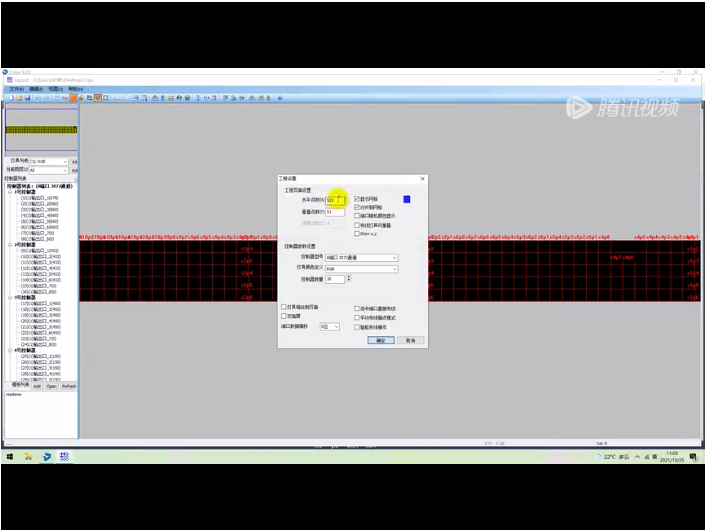Open File Explorer from the taskbar
The image size is (705, 530).
pos(28,456)
